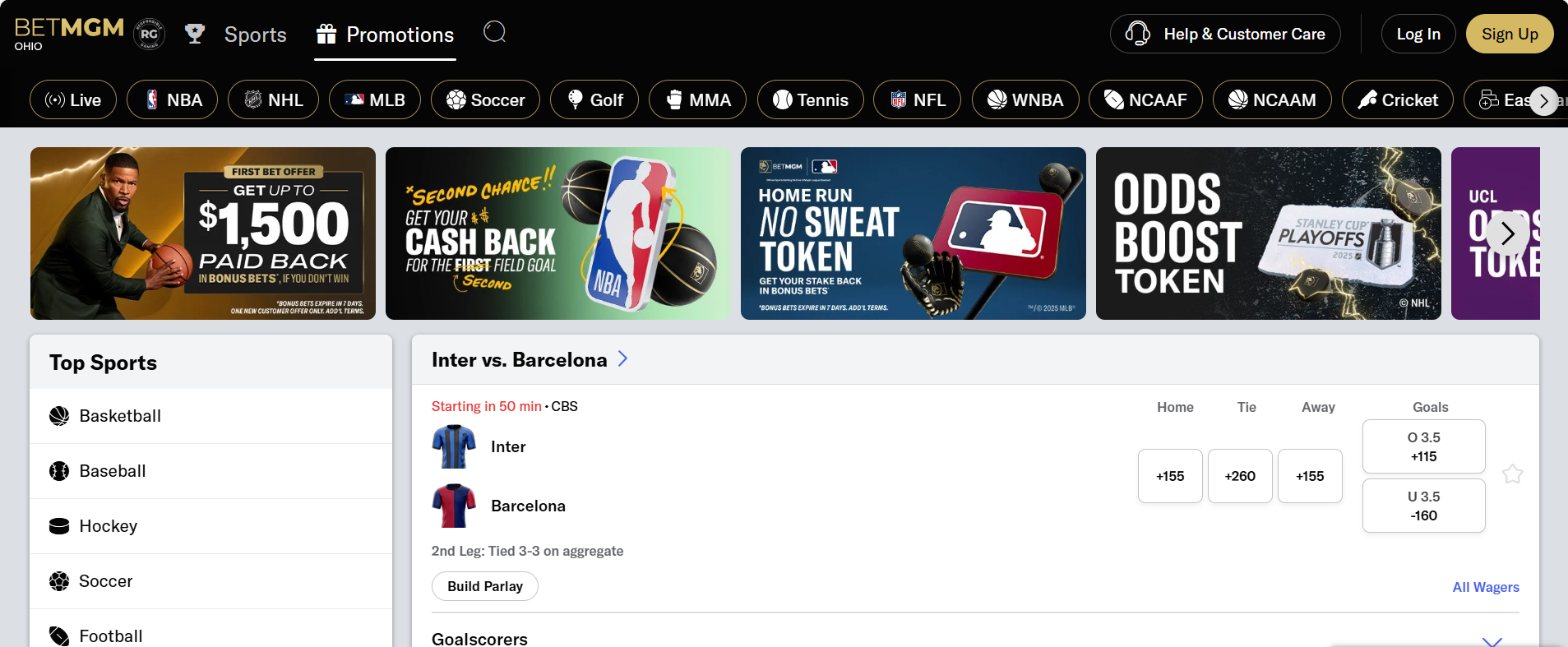Click the Barcelona team jersey icon
Viewport: 1568px width, 647px height.
click(454, 506)
